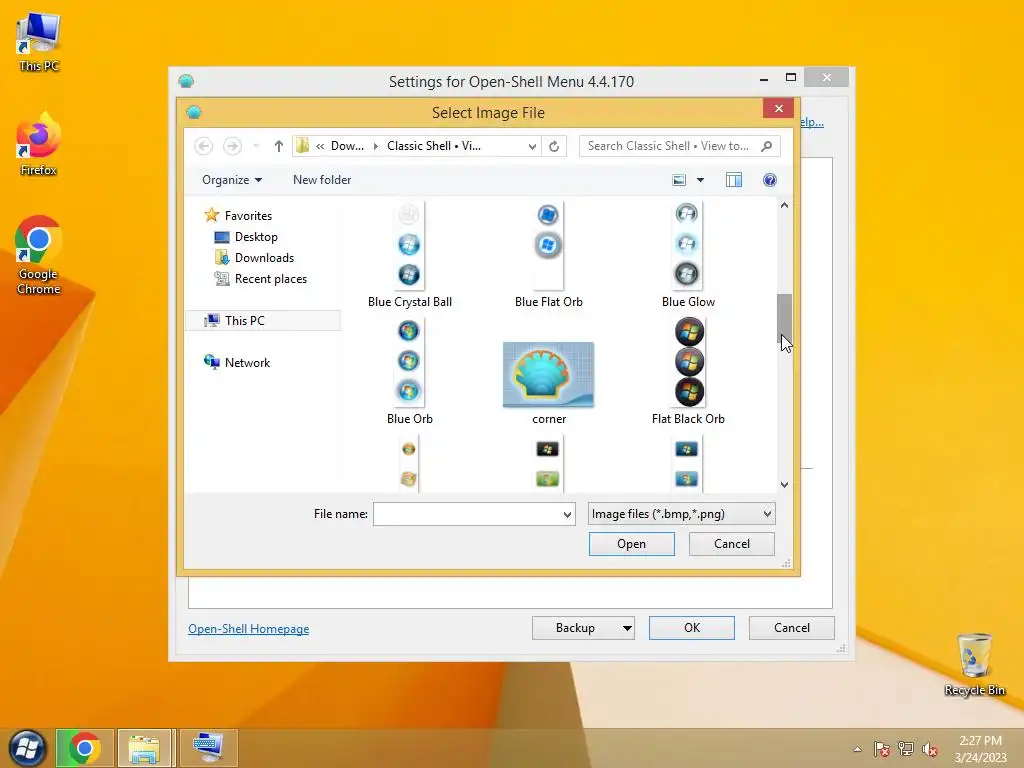
Task: Select This PC in navigation pane
Action: coord(263,321)
